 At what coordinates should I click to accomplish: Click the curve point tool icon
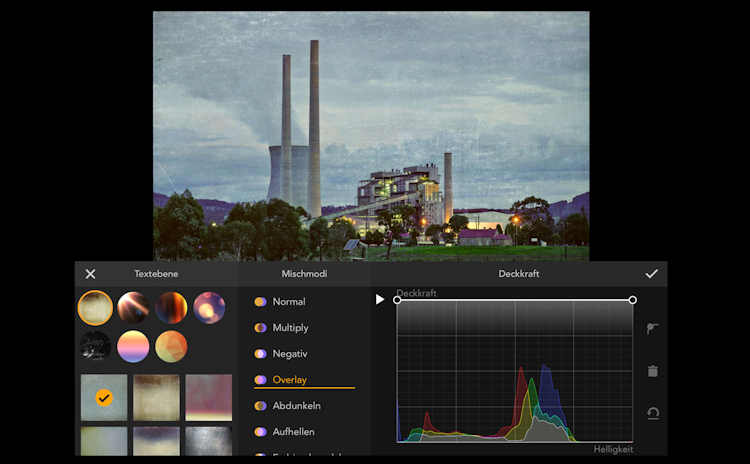tap(653, 329)
